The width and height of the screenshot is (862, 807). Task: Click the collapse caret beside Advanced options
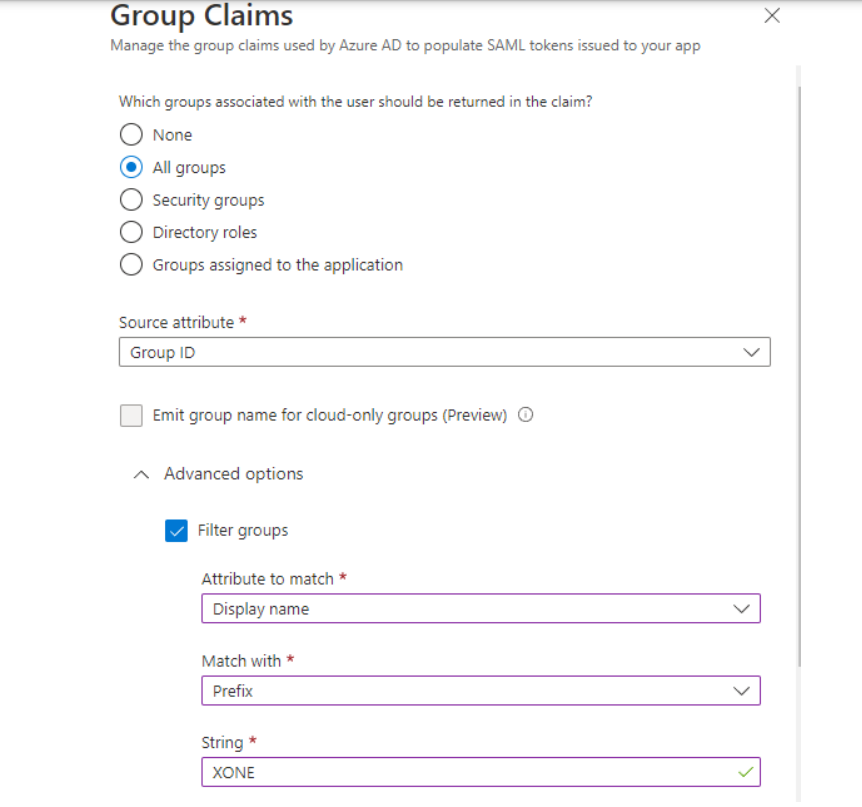[x=141, y=474]
